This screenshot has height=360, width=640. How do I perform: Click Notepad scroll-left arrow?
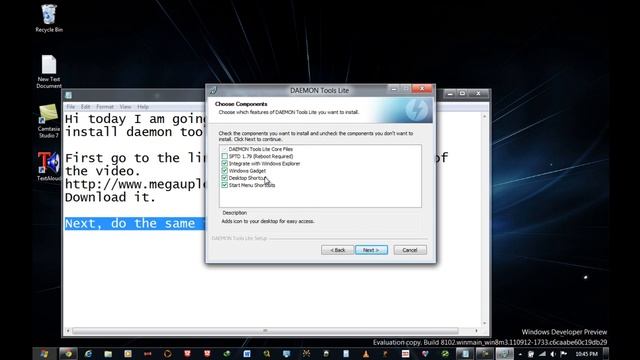coord(68,331)
